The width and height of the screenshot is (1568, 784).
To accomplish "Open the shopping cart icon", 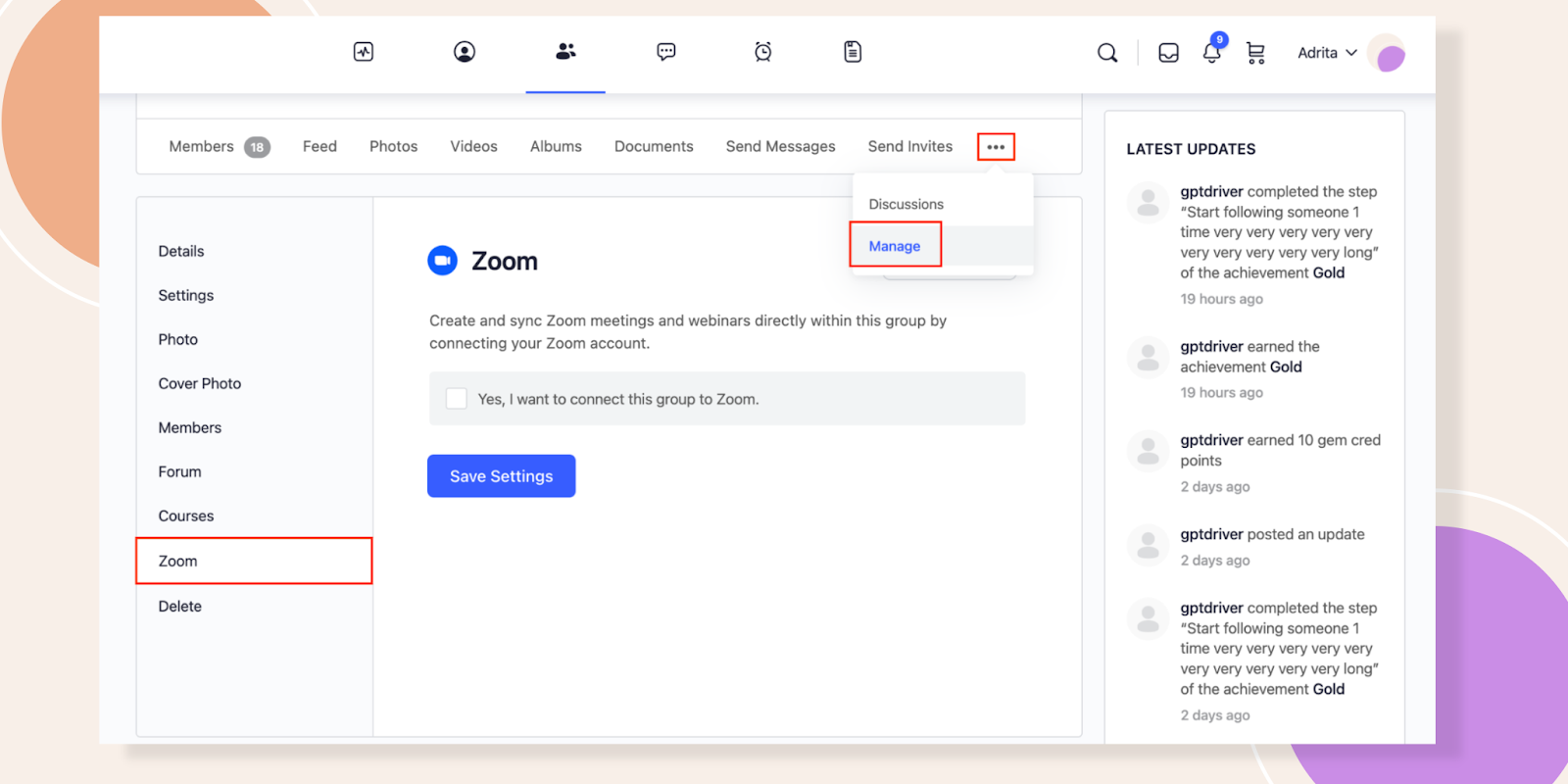I will point(1255,53).
